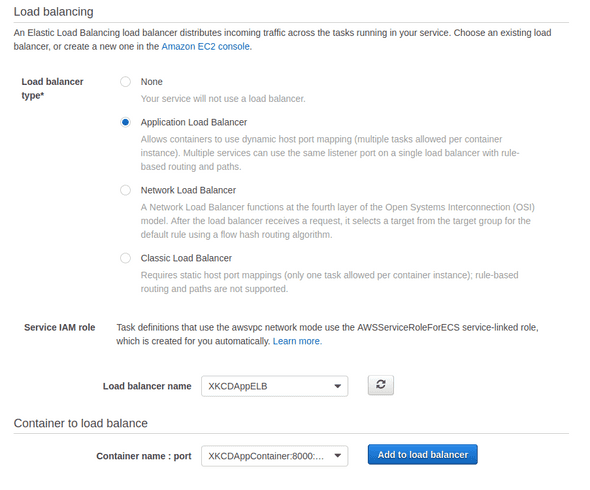Viewport: 590px width, 490px height.
Task: Open the Load balancer name dropdown
Action: click(x=274, y=386)
